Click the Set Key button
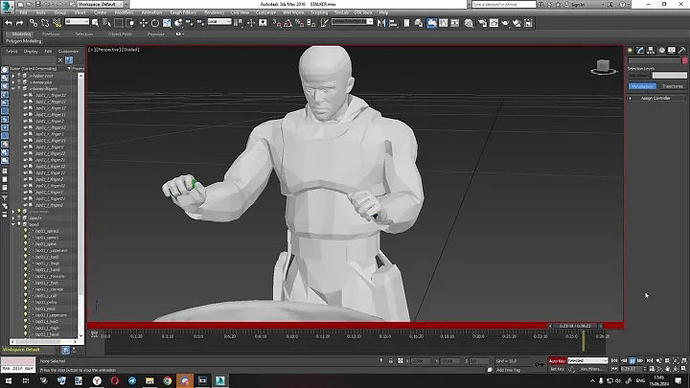The width and height of the screenshot is (690, 388). tap(557, 369)
